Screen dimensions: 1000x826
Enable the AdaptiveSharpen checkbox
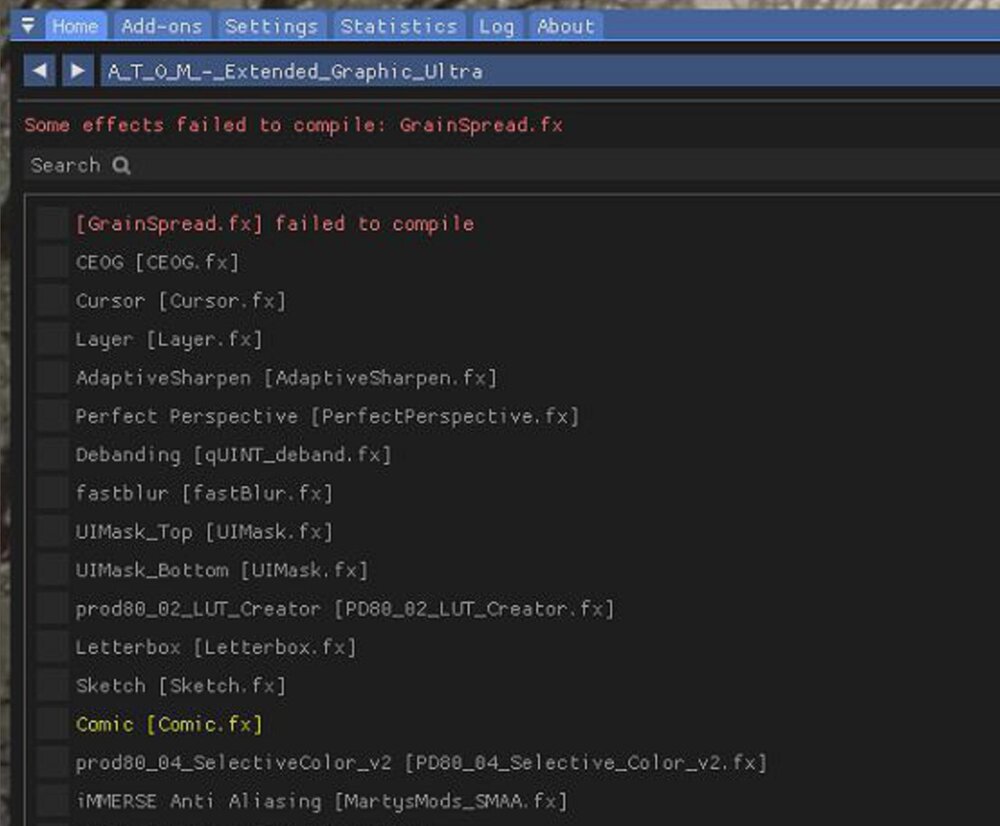(52, 378)
